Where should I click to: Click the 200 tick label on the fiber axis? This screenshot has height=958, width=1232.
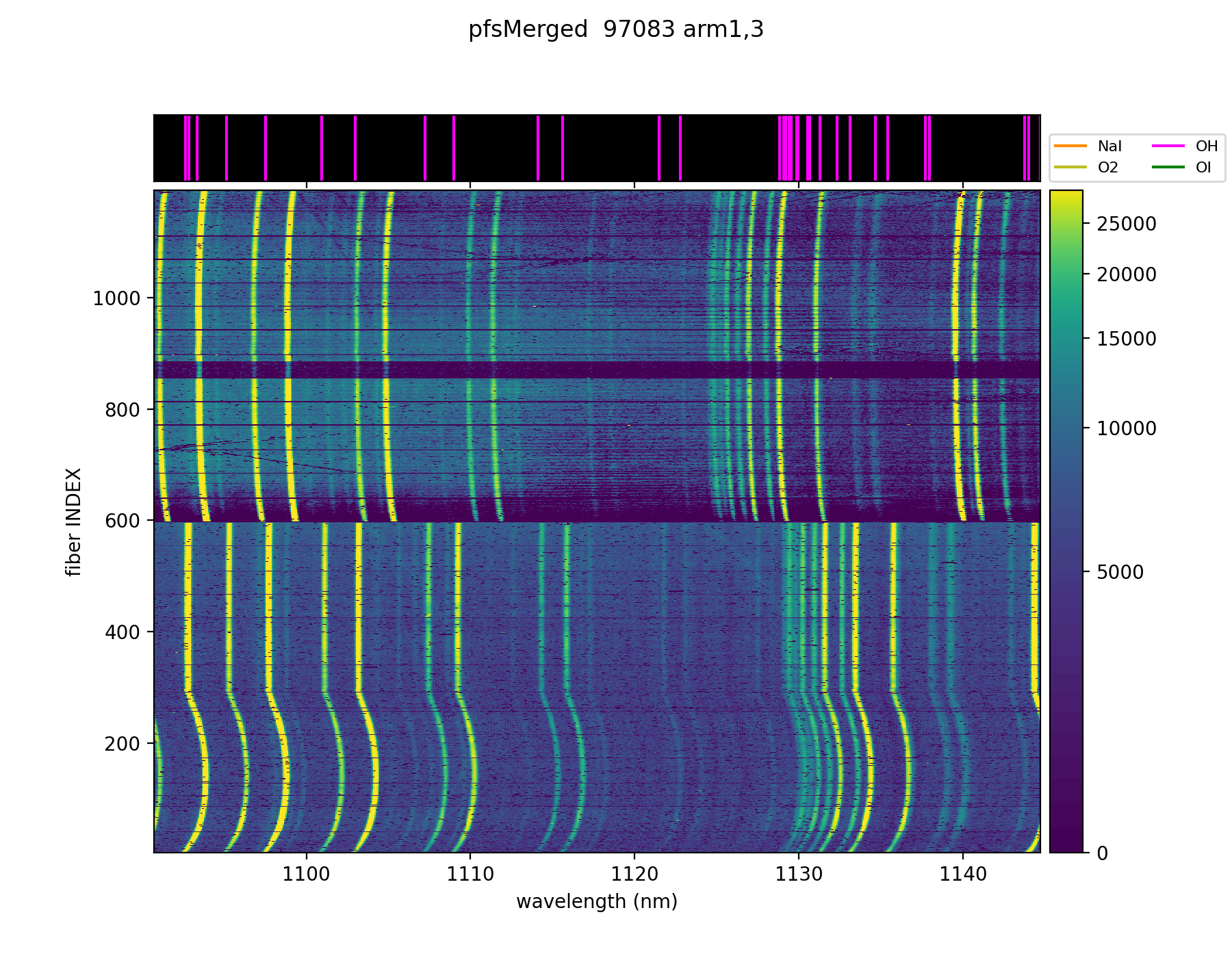(x=123, y=743)
